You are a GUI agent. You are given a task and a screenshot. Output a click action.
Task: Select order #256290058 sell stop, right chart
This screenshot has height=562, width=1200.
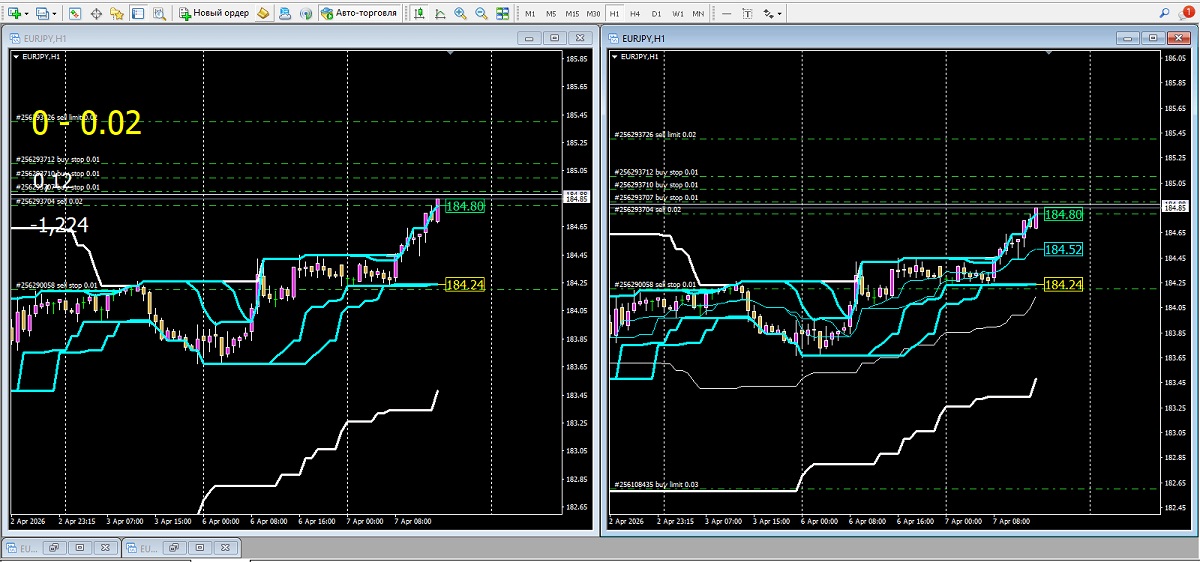(656, 285)
